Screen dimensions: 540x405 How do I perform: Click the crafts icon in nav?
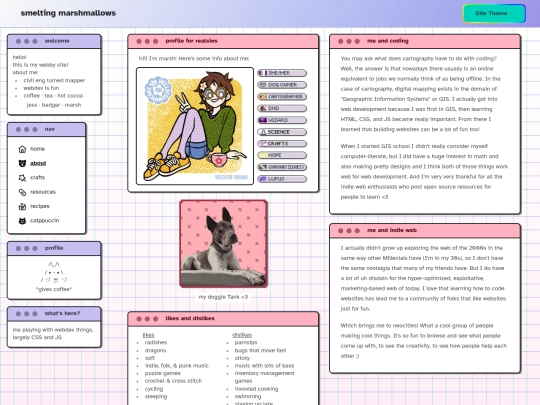(22, 178)
